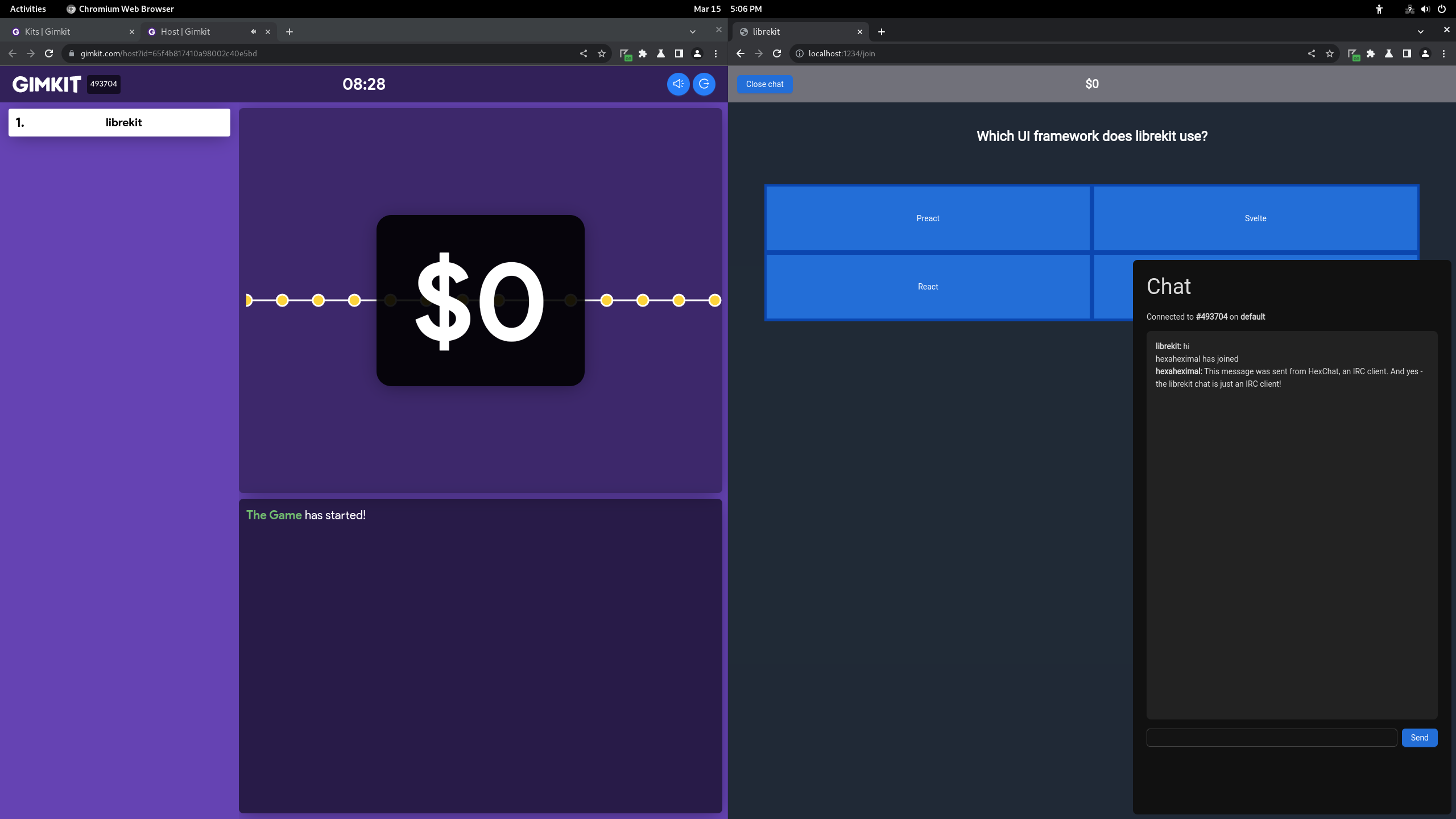Image resolution: width=1456 pixels, height=819 pixels.
Task: Open the Chromium Web Browser app menu
Action: (120, 9)
